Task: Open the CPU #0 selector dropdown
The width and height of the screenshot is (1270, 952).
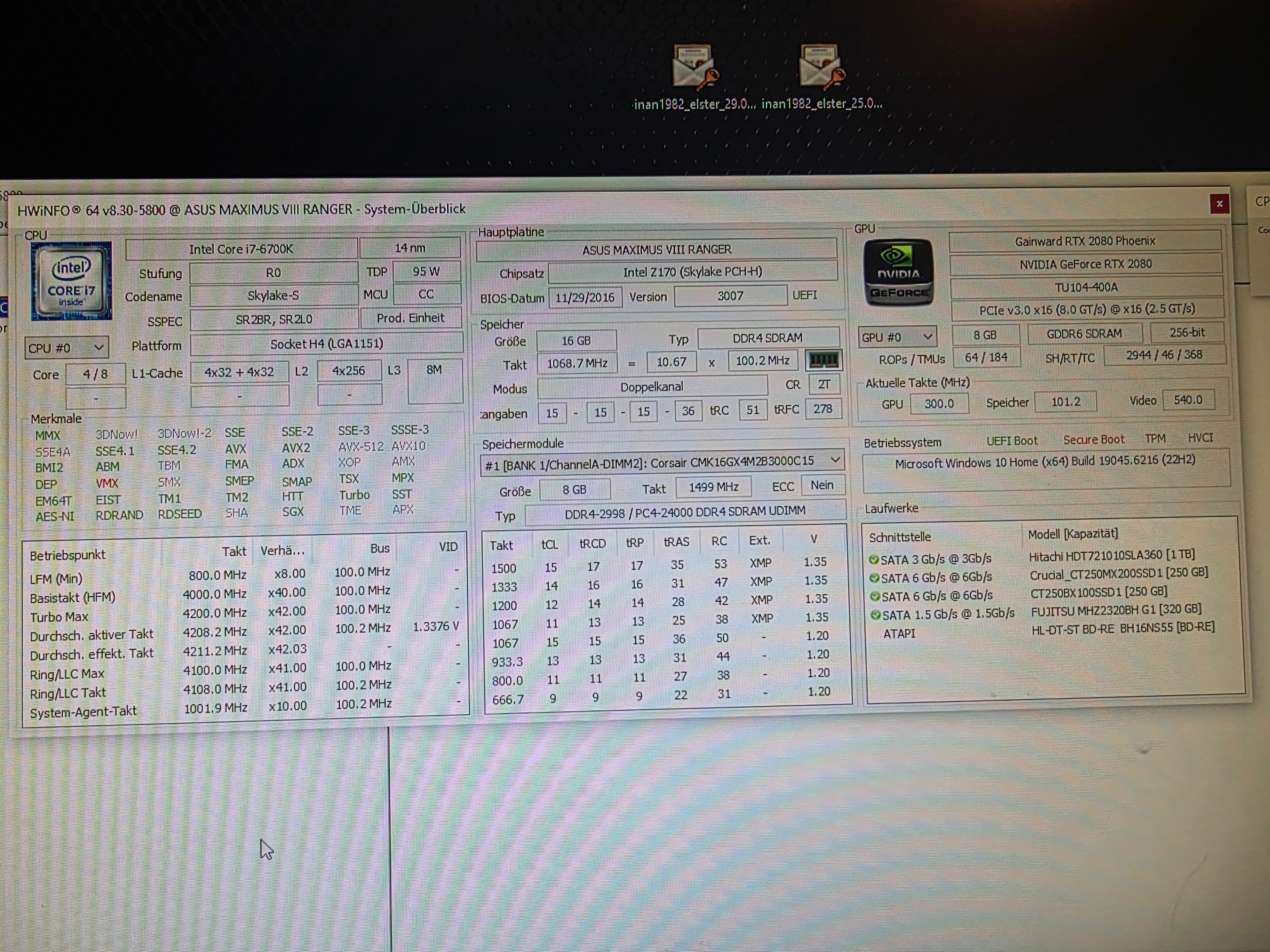Action: [66, 348]
